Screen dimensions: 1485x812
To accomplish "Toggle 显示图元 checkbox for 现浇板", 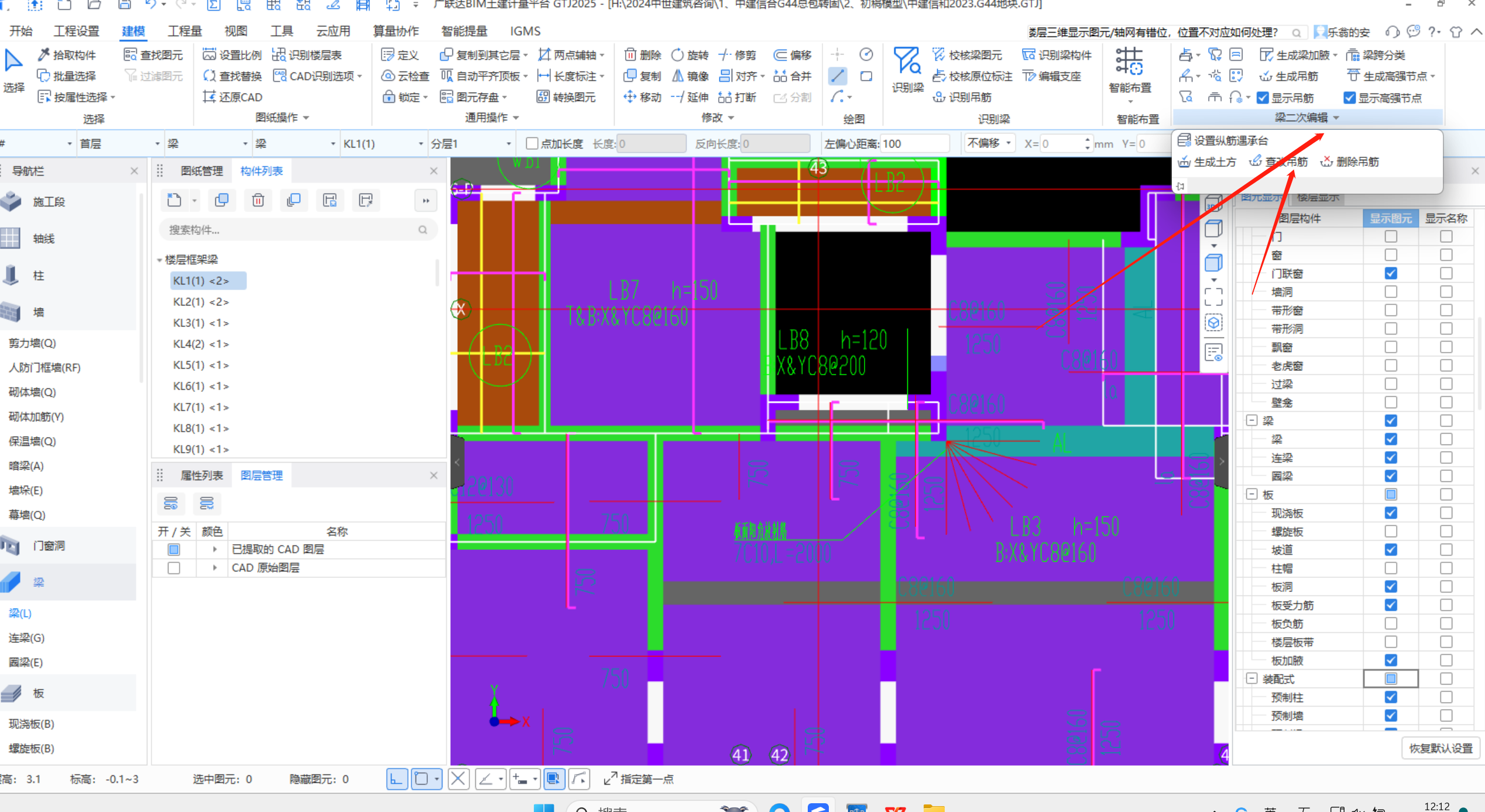I will click(1391, 512).
